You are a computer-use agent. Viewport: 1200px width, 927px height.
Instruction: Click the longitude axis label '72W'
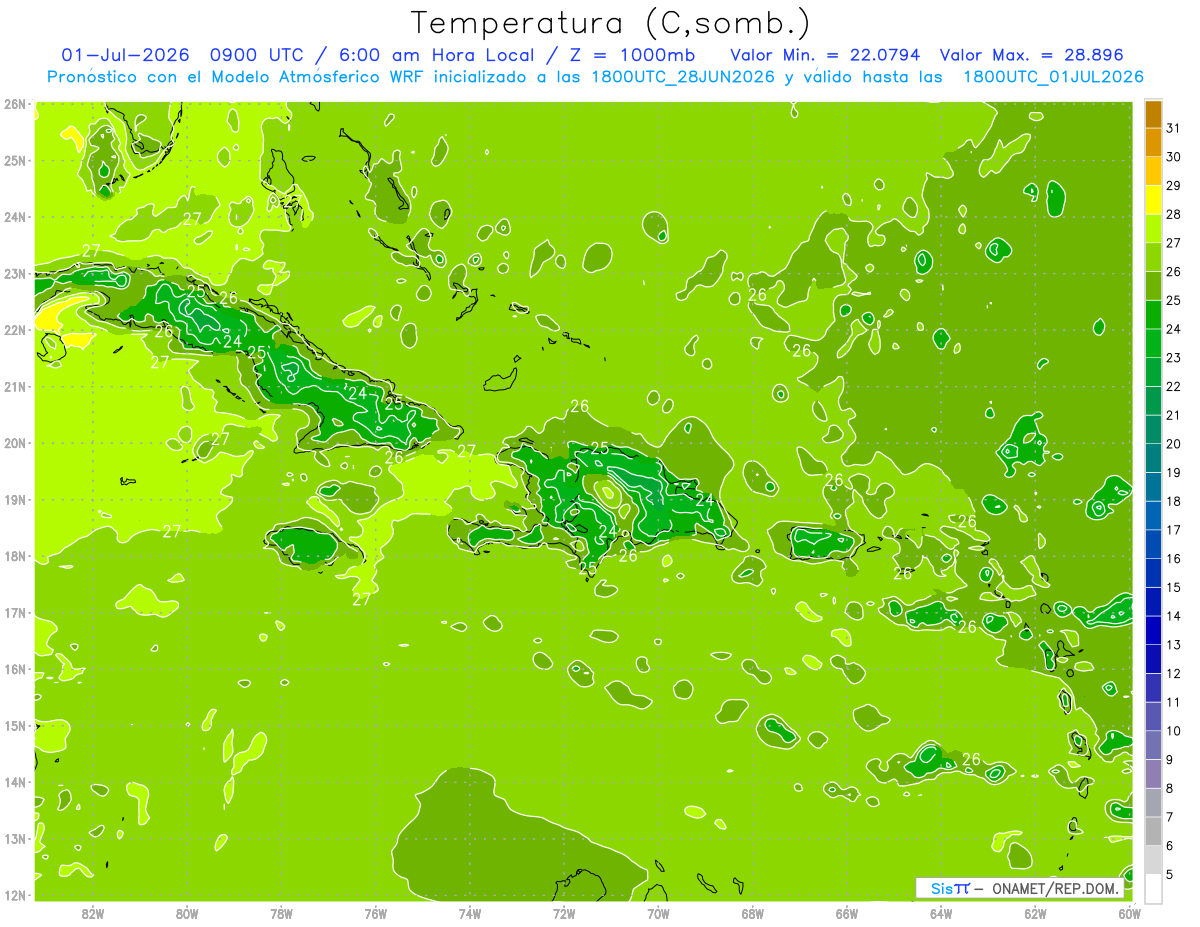564,913
